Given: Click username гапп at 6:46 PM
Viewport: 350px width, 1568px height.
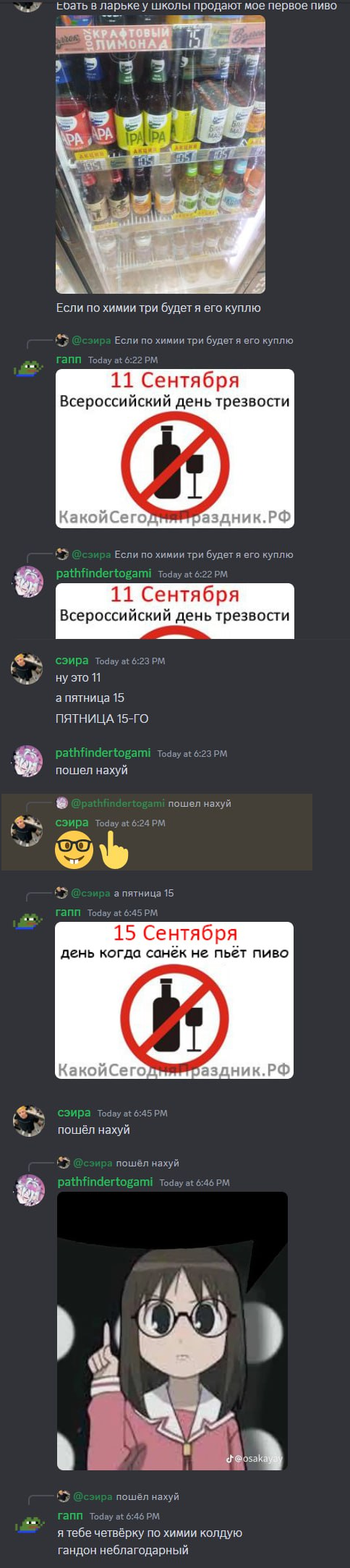Looking at the screenshot, I should click(x=70, y=1515).
